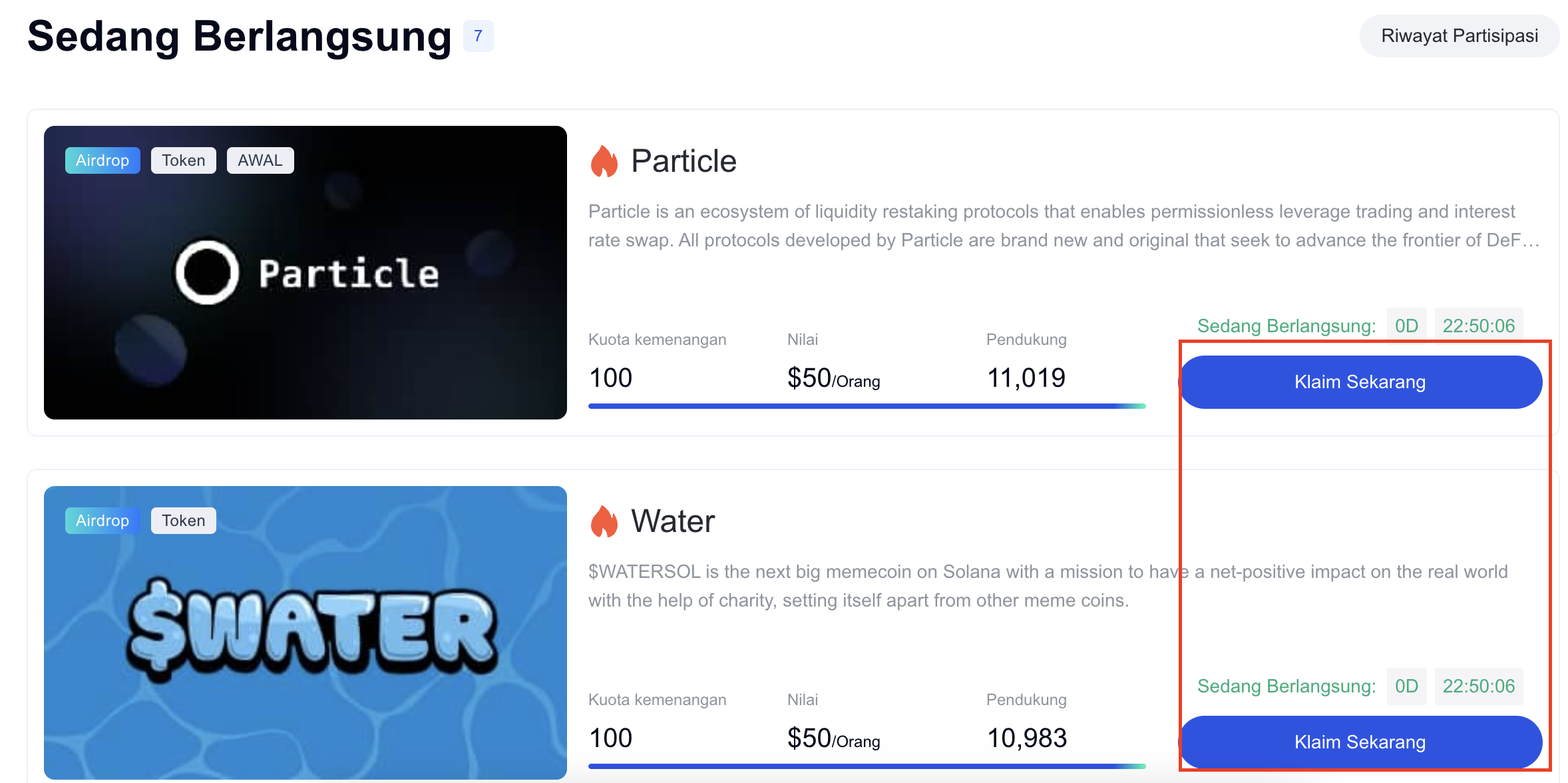Click the count badge showing 7

click(x=478, y=36)
